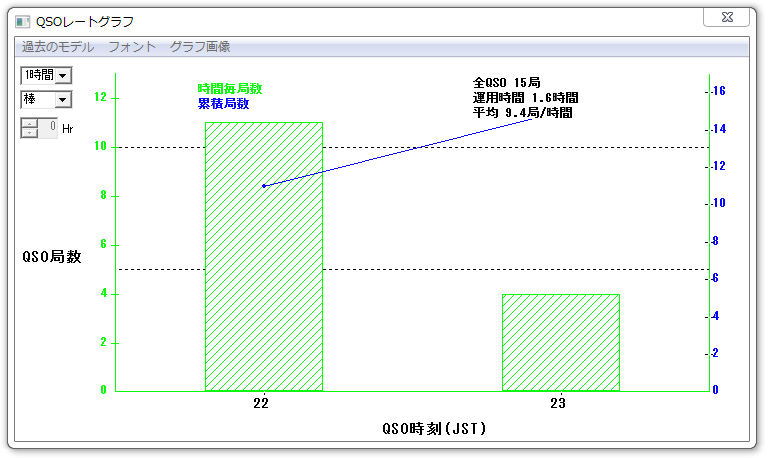Open the グラフ画像 menu
The height and width of the screenshot is (458, 768).
[x=200, y=47]
